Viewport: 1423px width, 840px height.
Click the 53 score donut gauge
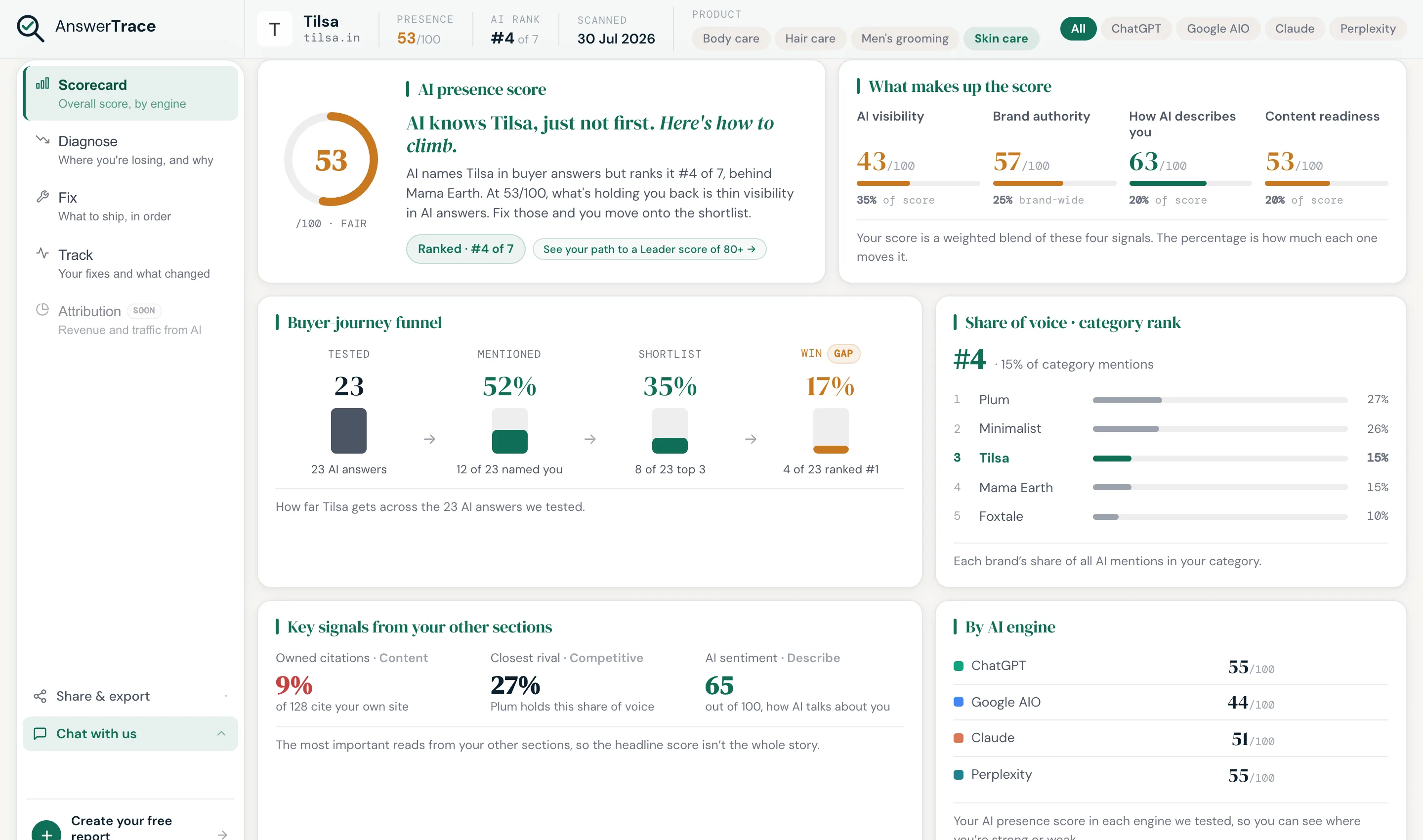click(331, 159)
